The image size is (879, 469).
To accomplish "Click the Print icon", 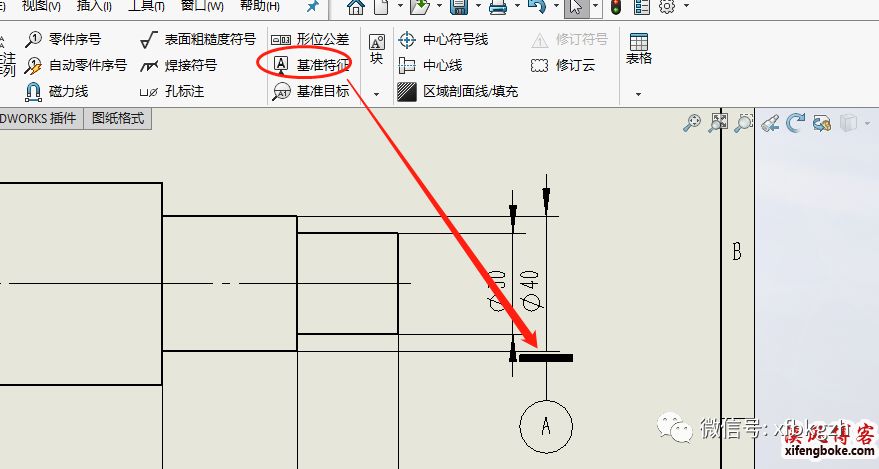I will (x=498, y=7).
